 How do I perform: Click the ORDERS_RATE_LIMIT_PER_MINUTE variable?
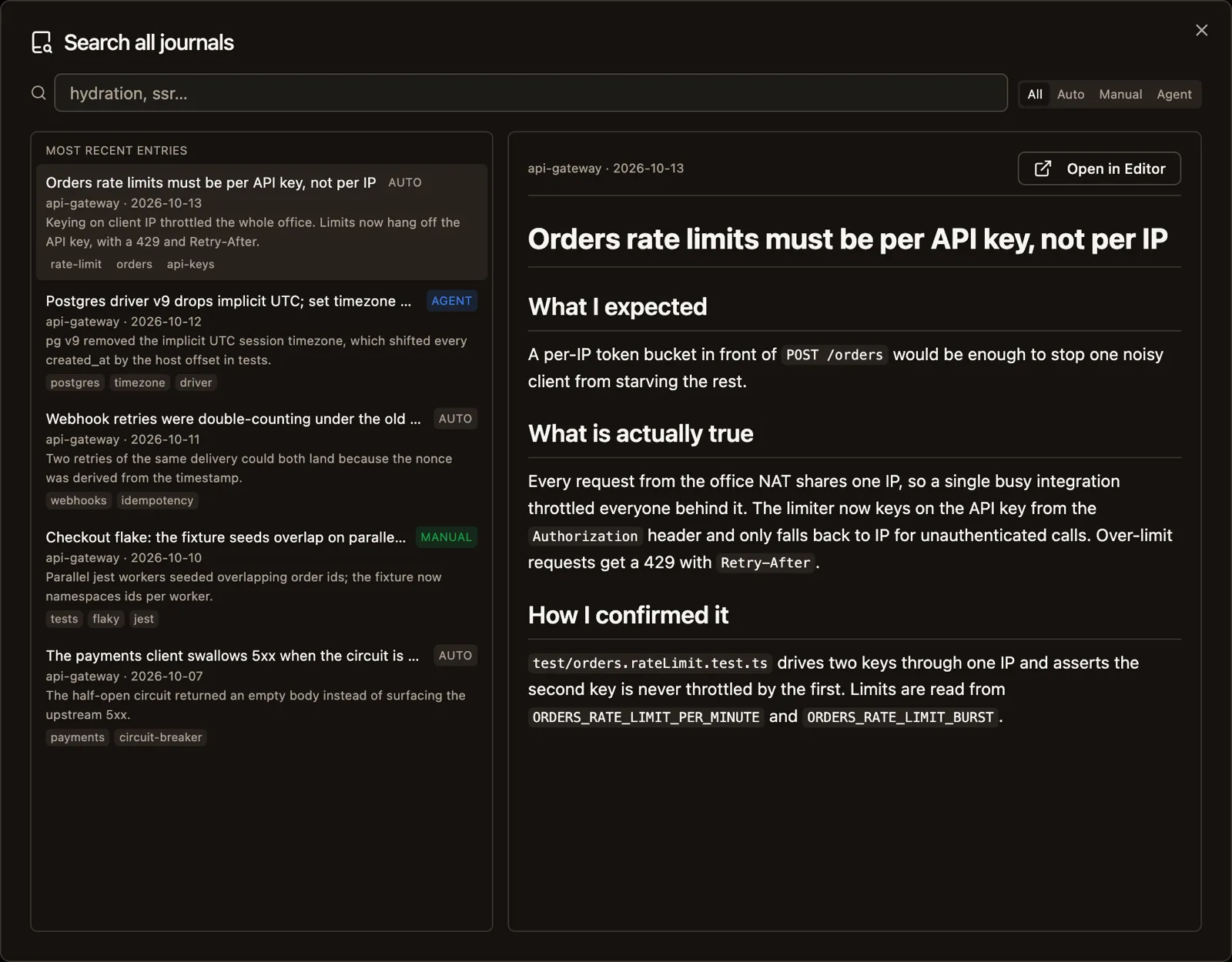646,717
